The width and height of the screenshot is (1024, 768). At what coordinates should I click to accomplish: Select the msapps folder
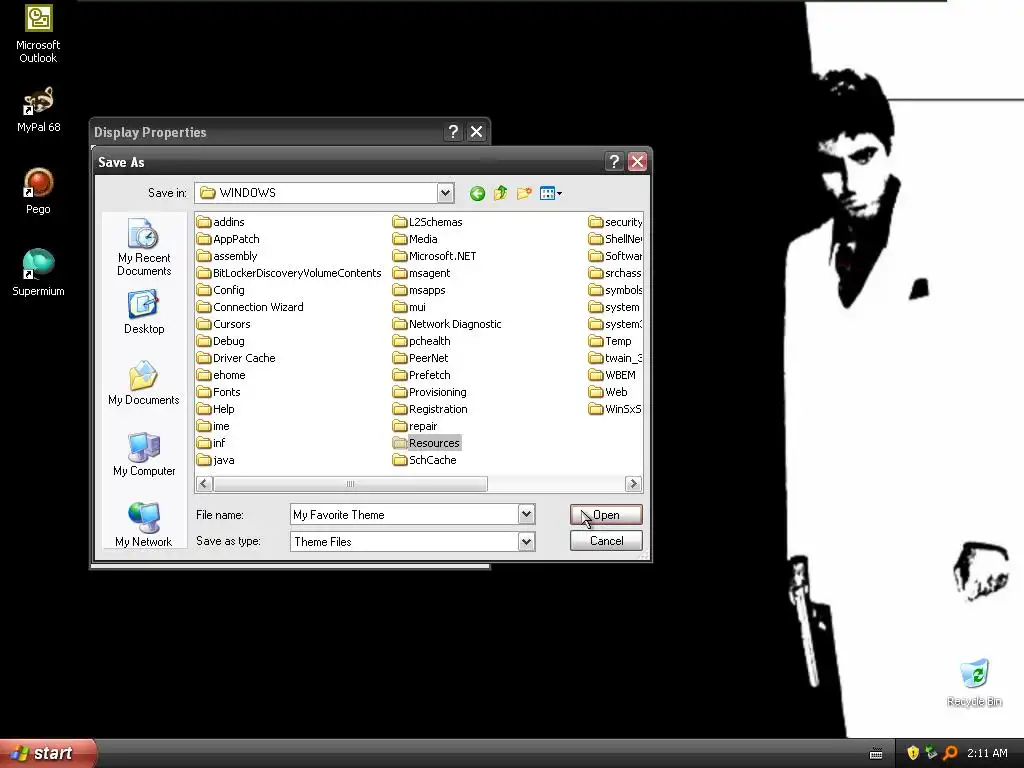click(x=419, y=290)
